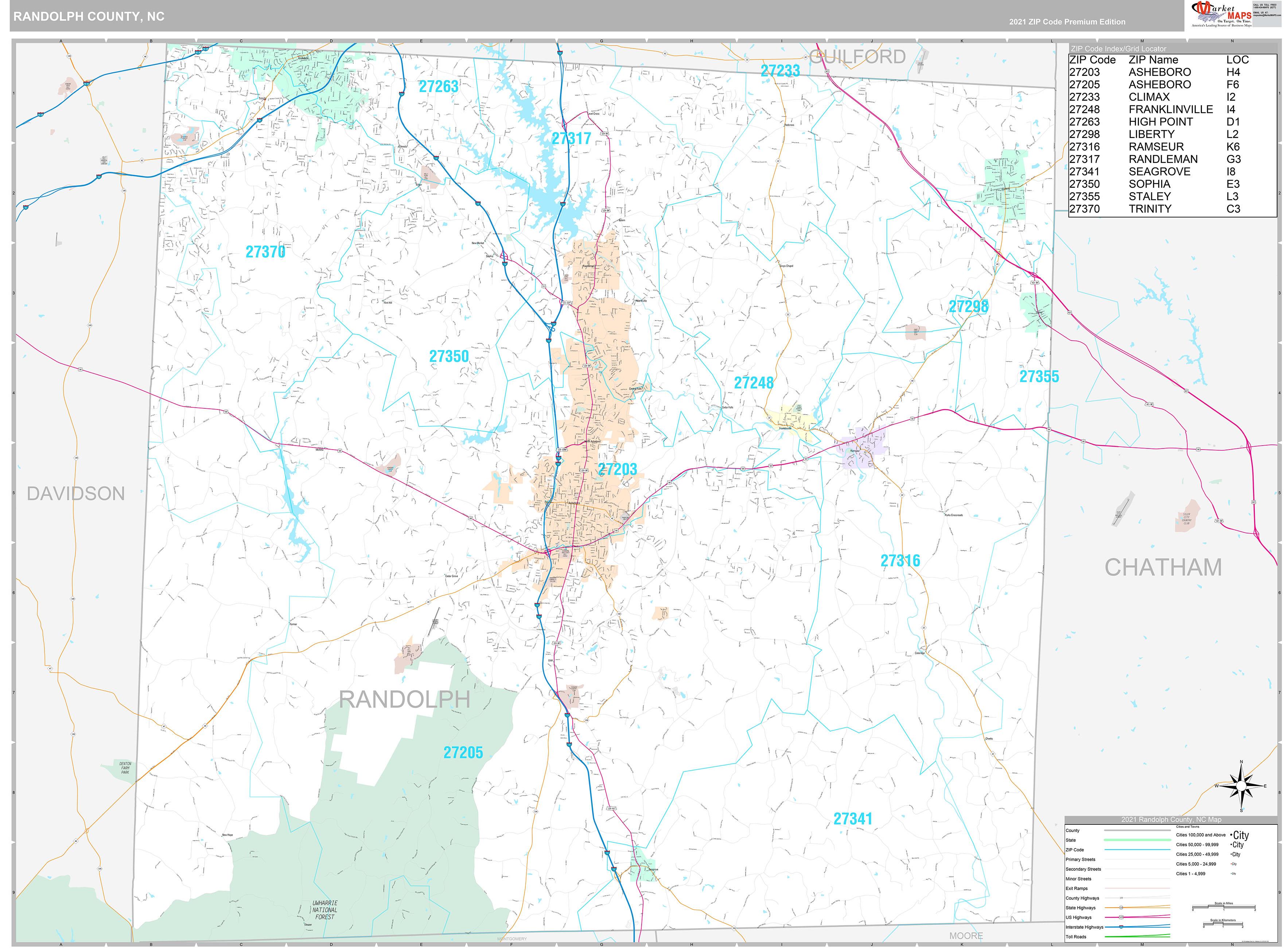Click the Uwharrie National Forest label
1288x948 pixels.
325,910
